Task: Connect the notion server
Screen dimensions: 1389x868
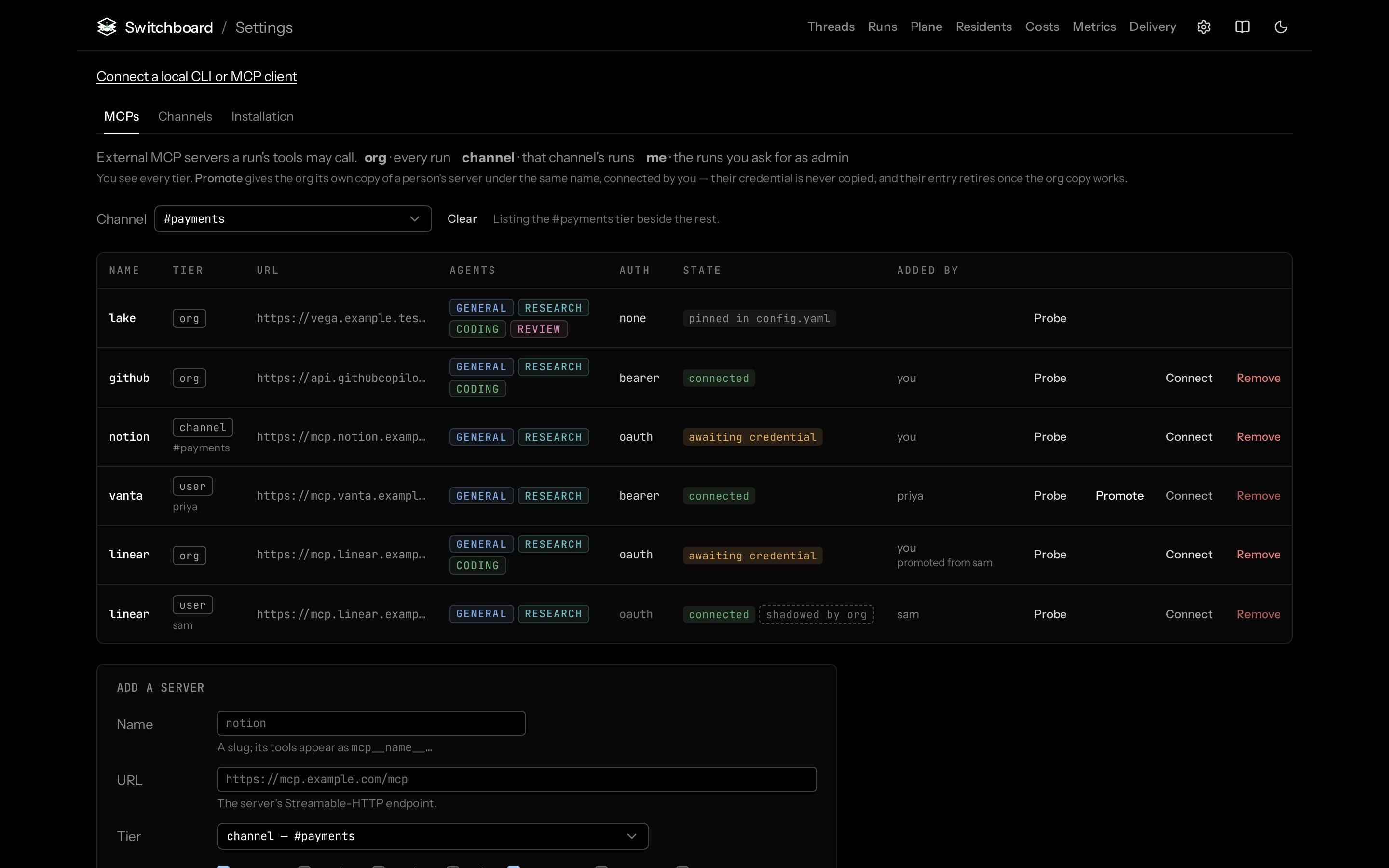Action: 1189,437
